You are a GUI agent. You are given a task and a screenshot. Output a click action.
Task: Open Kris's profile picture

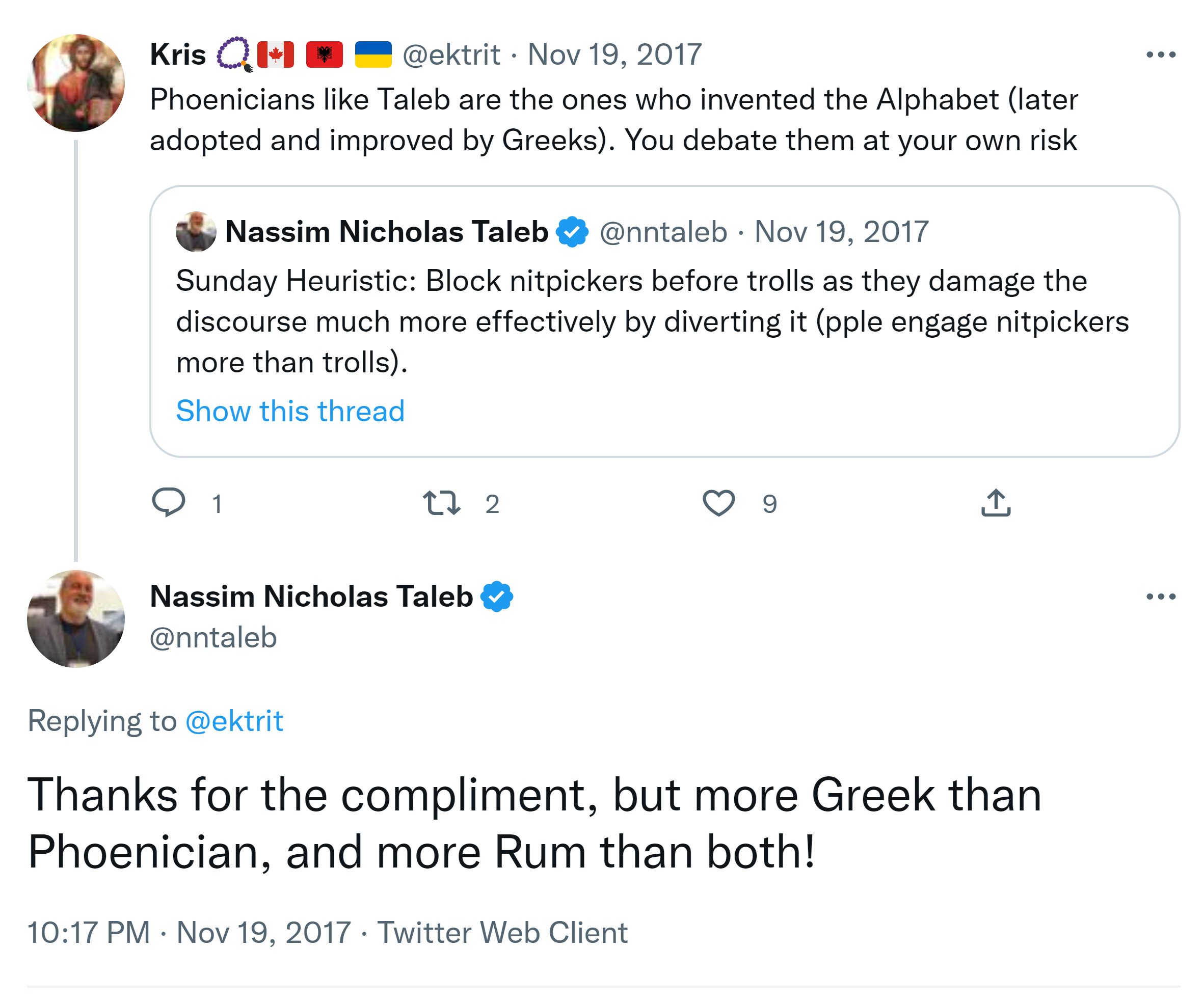[x=76, y=83]
